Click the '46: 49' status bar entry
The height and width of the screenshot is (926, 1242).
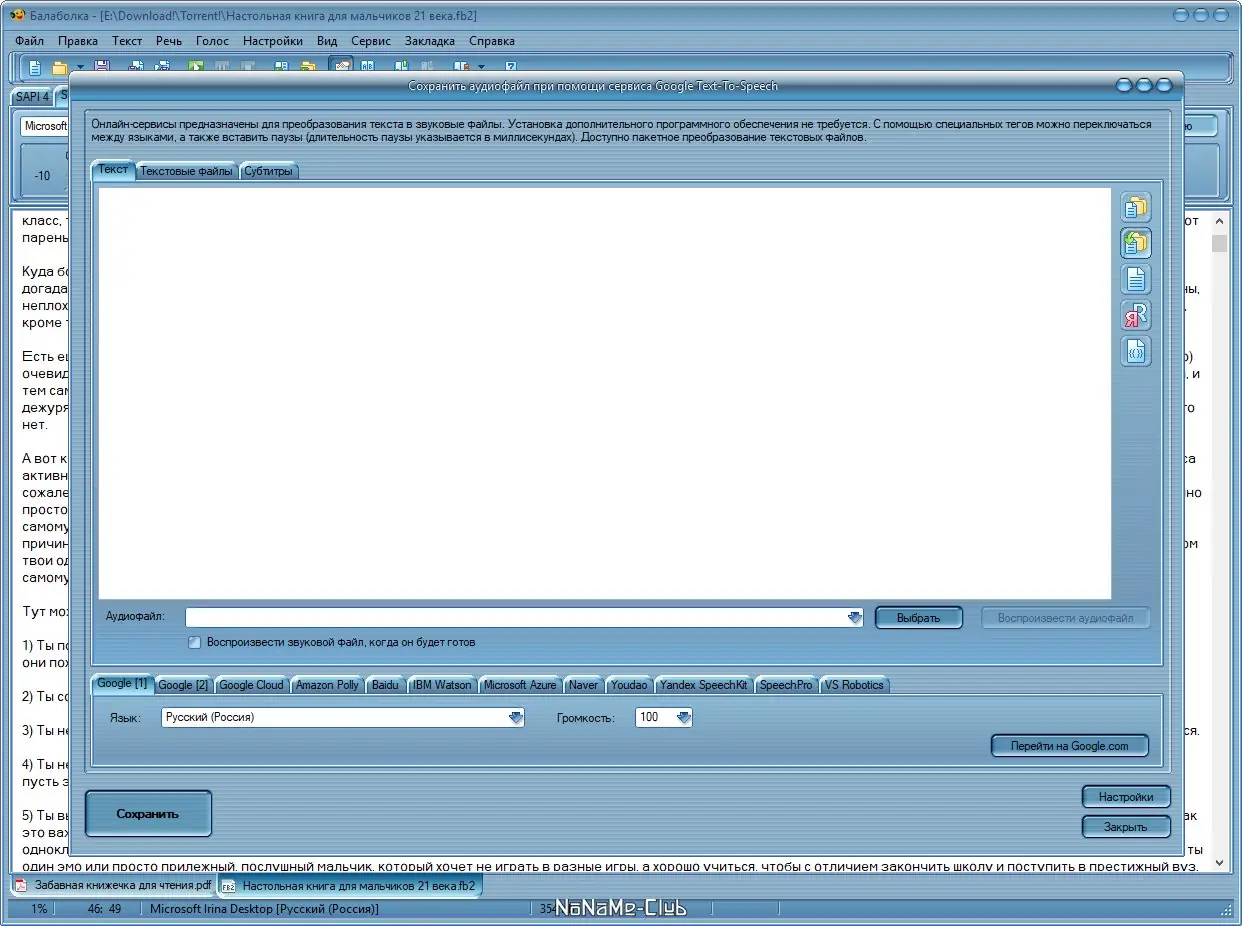[103, 909]
